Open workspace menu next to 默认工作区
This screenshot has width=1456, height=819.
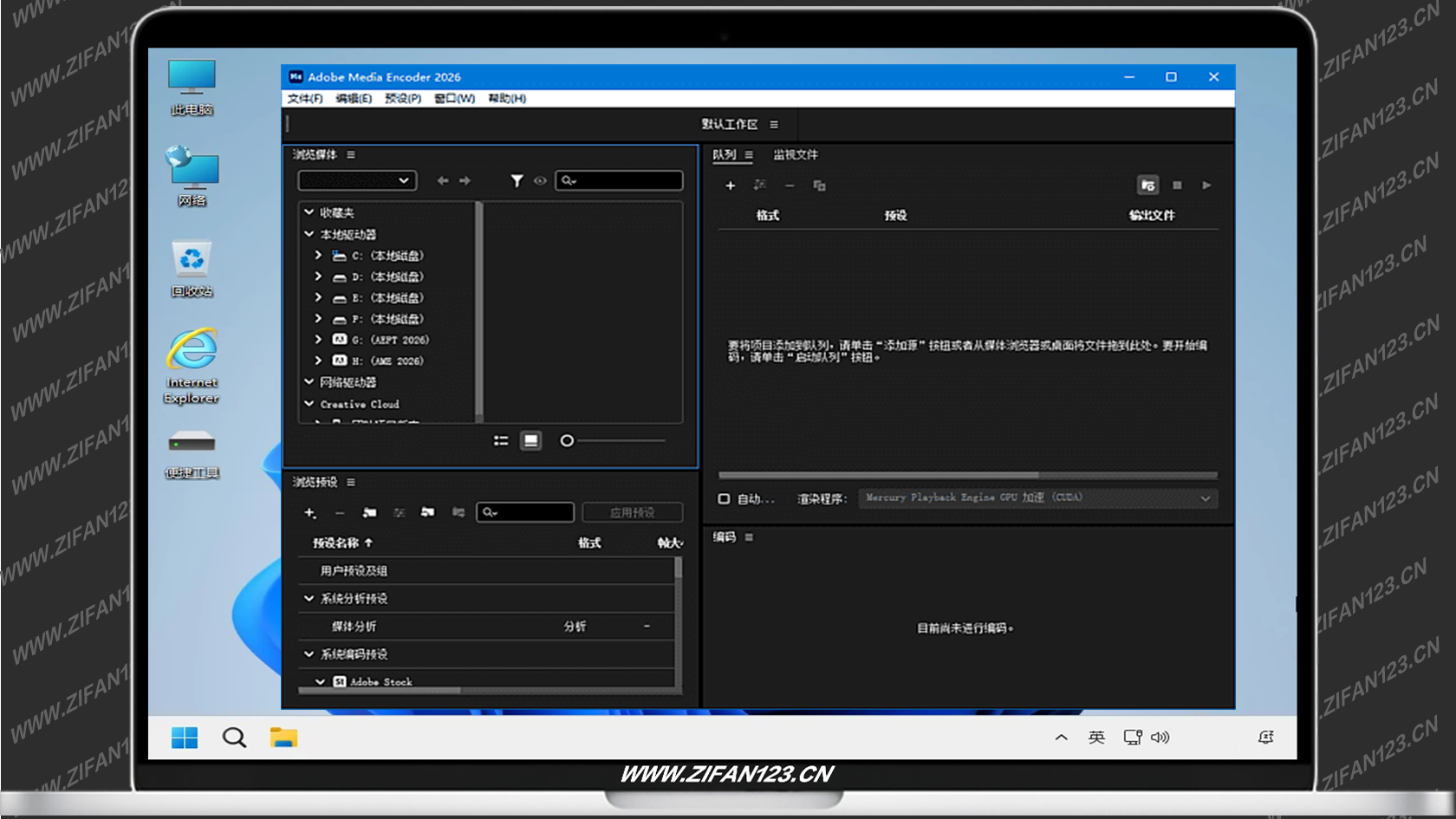pos(774,124)
